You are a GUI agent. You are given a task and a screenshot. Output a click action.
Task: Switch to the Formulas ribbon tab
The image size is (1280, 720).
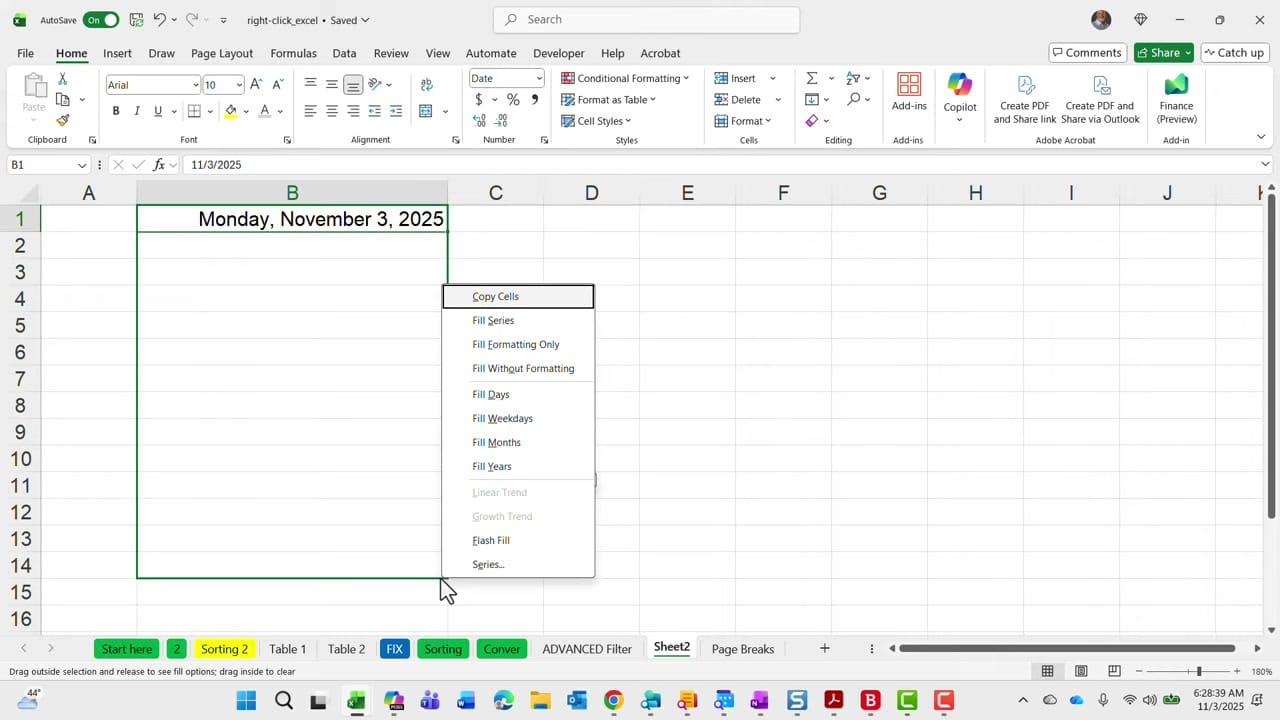pos(293,53)
